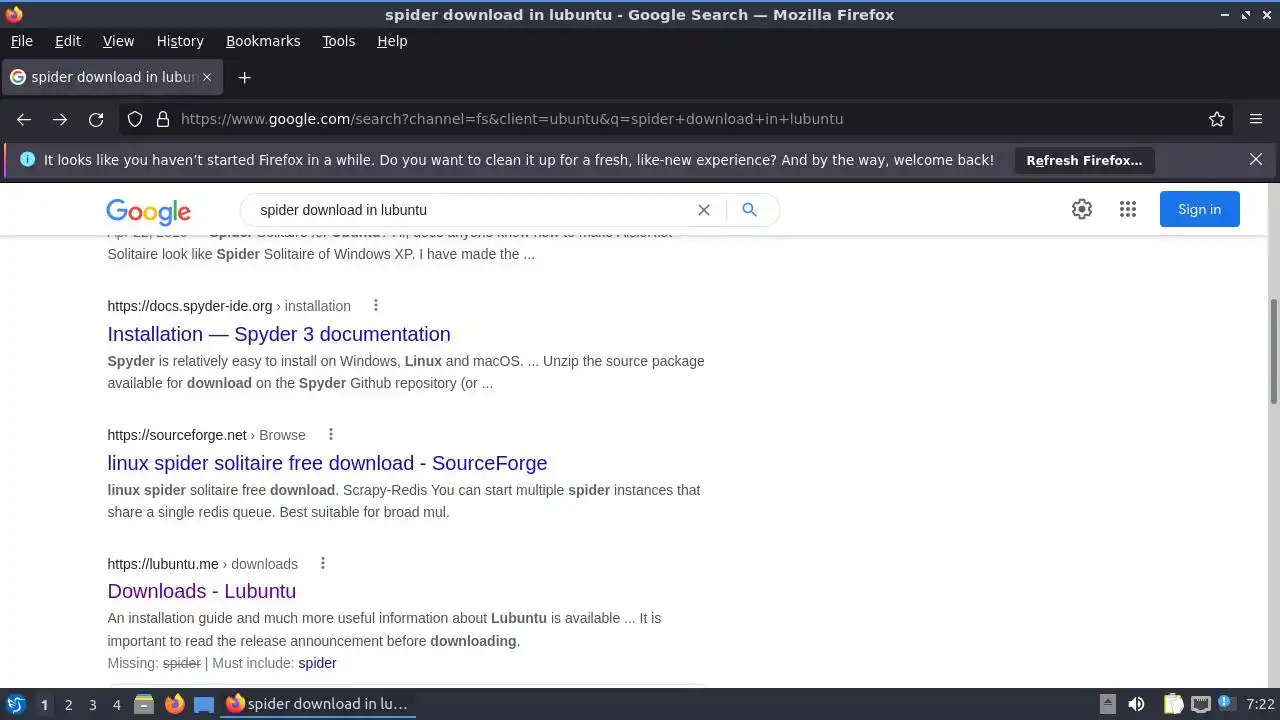Switch to virtual desktop 1
This screenshot has width=1280, height=720.
pos(44,705)
